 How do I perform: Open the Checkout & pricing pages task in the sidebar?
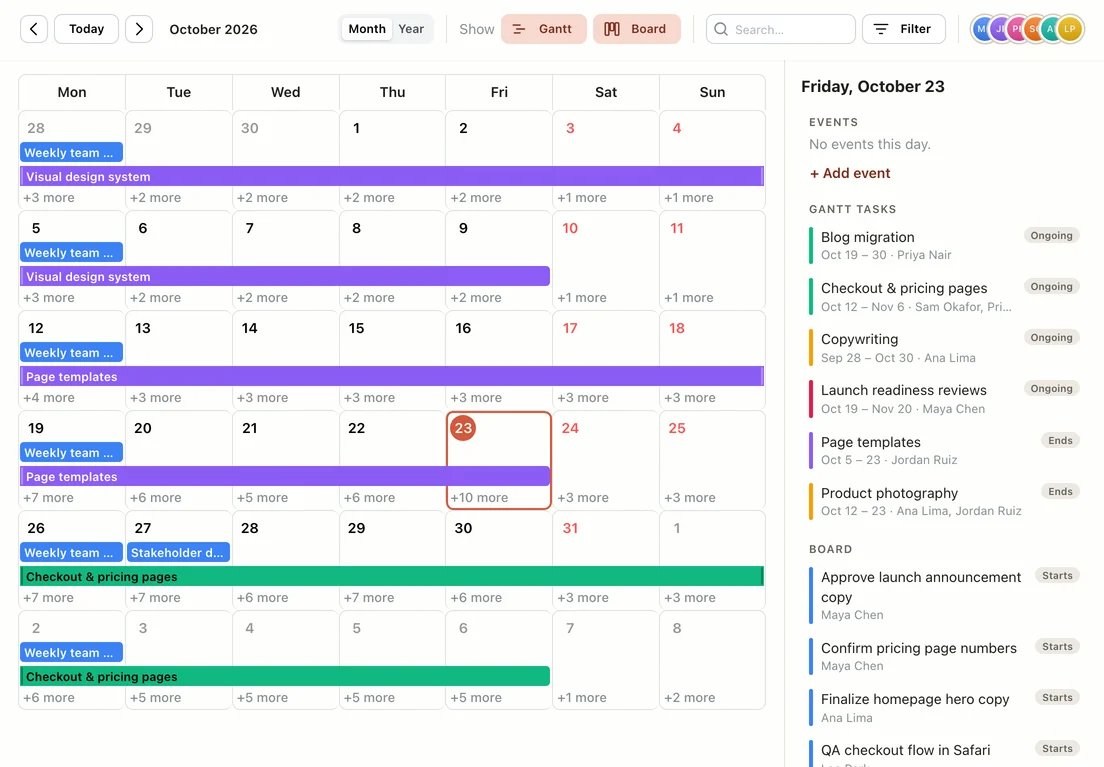coord(944,297)
